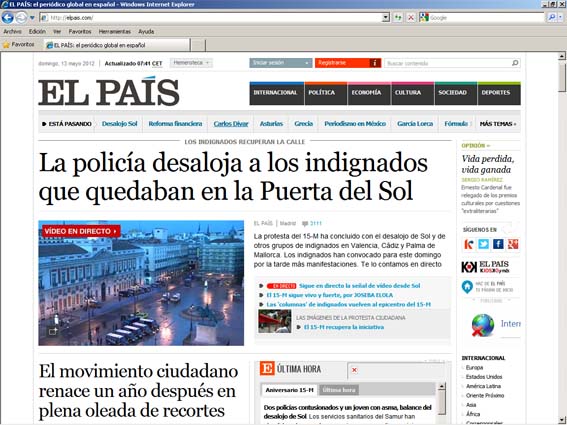Viewport: 567px width, 425px height.
Task: Open the Carlos Dívar topic
Action: tap(231, 124)
